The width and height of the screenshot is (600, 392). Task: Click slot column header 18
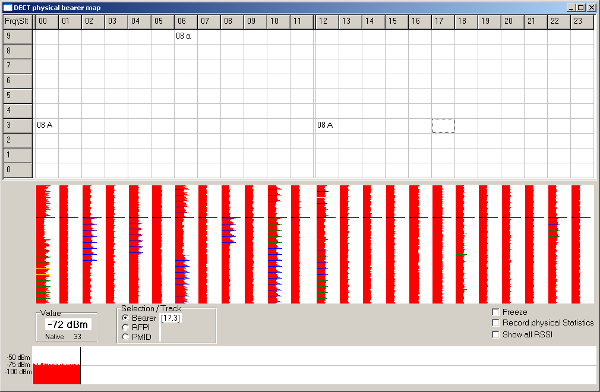click(x=466, y=22)
